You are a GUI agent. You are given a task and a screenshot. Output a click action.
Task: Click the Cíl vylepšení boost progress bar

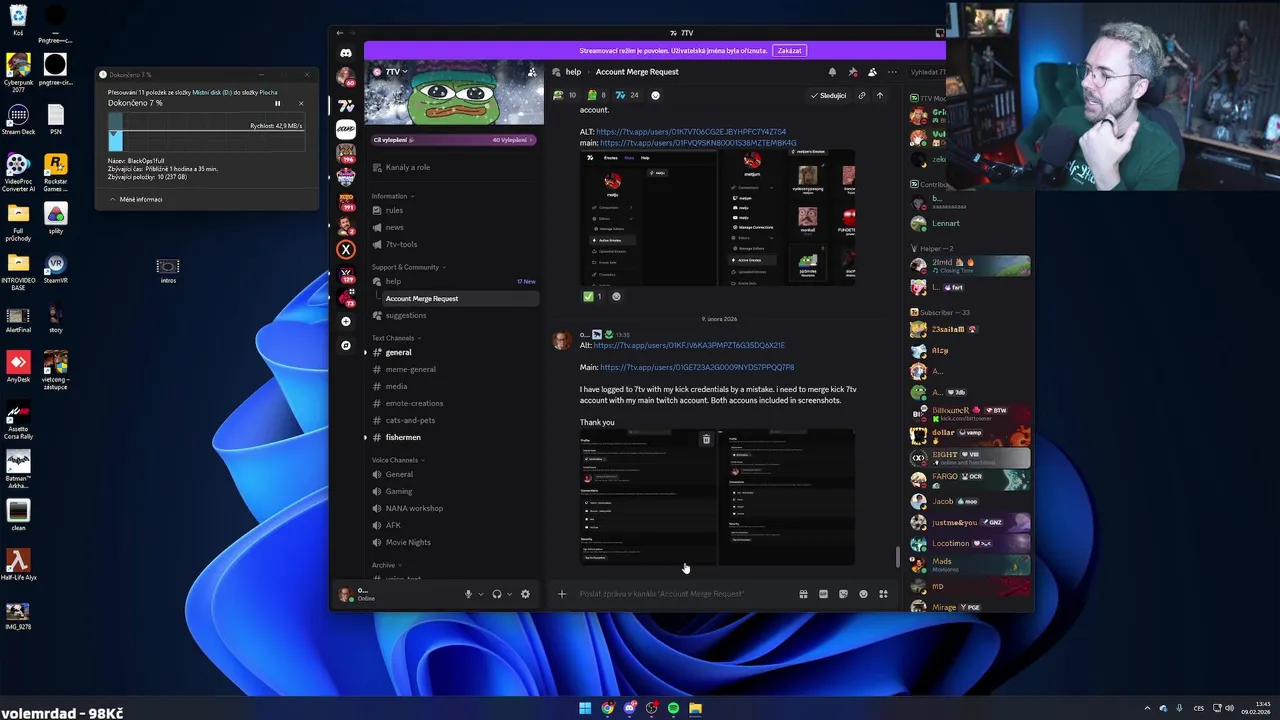(x=454, y=140)
